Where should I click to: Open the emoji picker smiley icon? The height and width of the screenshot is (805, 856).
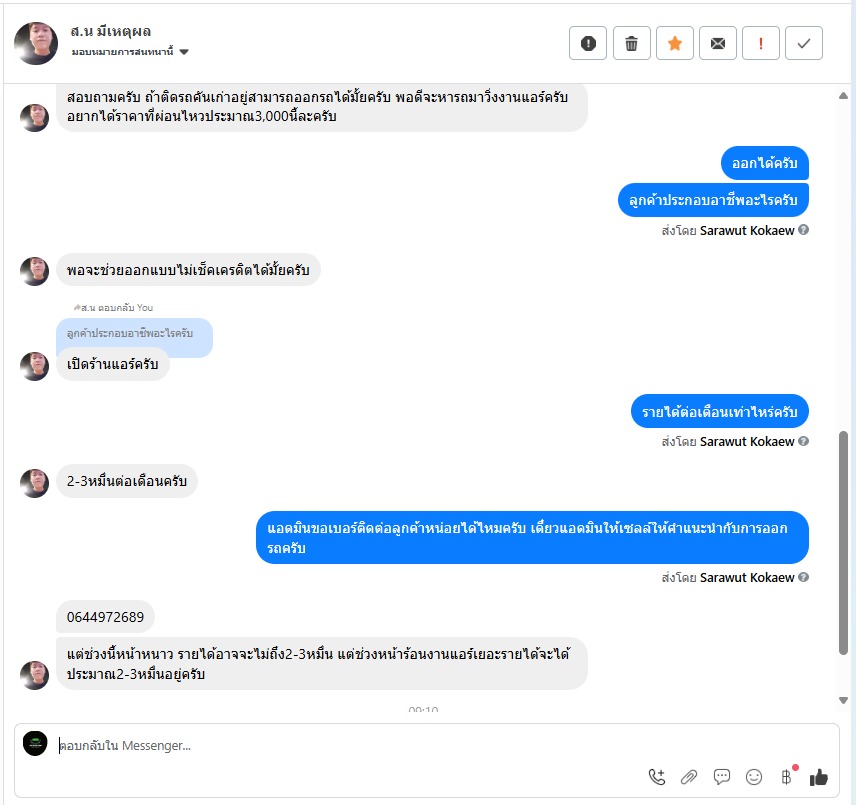(754, 777)
